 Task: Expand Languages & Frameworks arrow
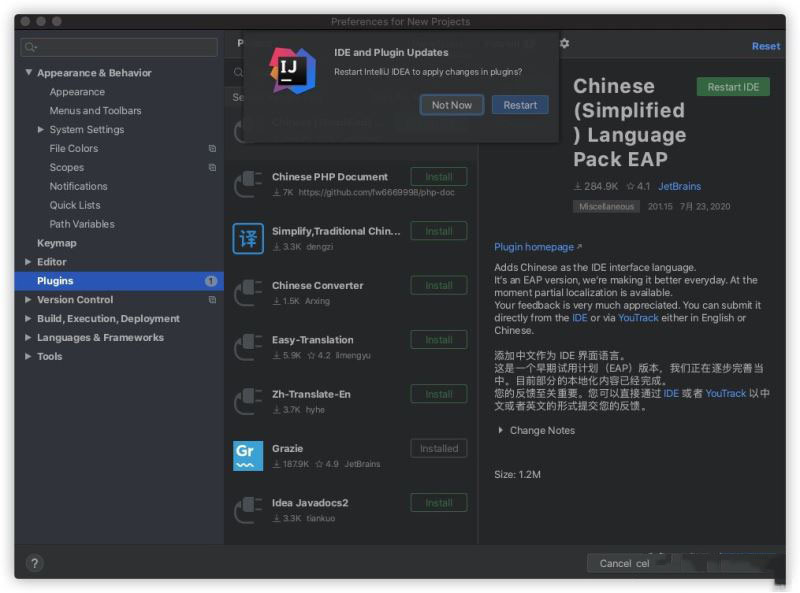click(x=28, y=337)
